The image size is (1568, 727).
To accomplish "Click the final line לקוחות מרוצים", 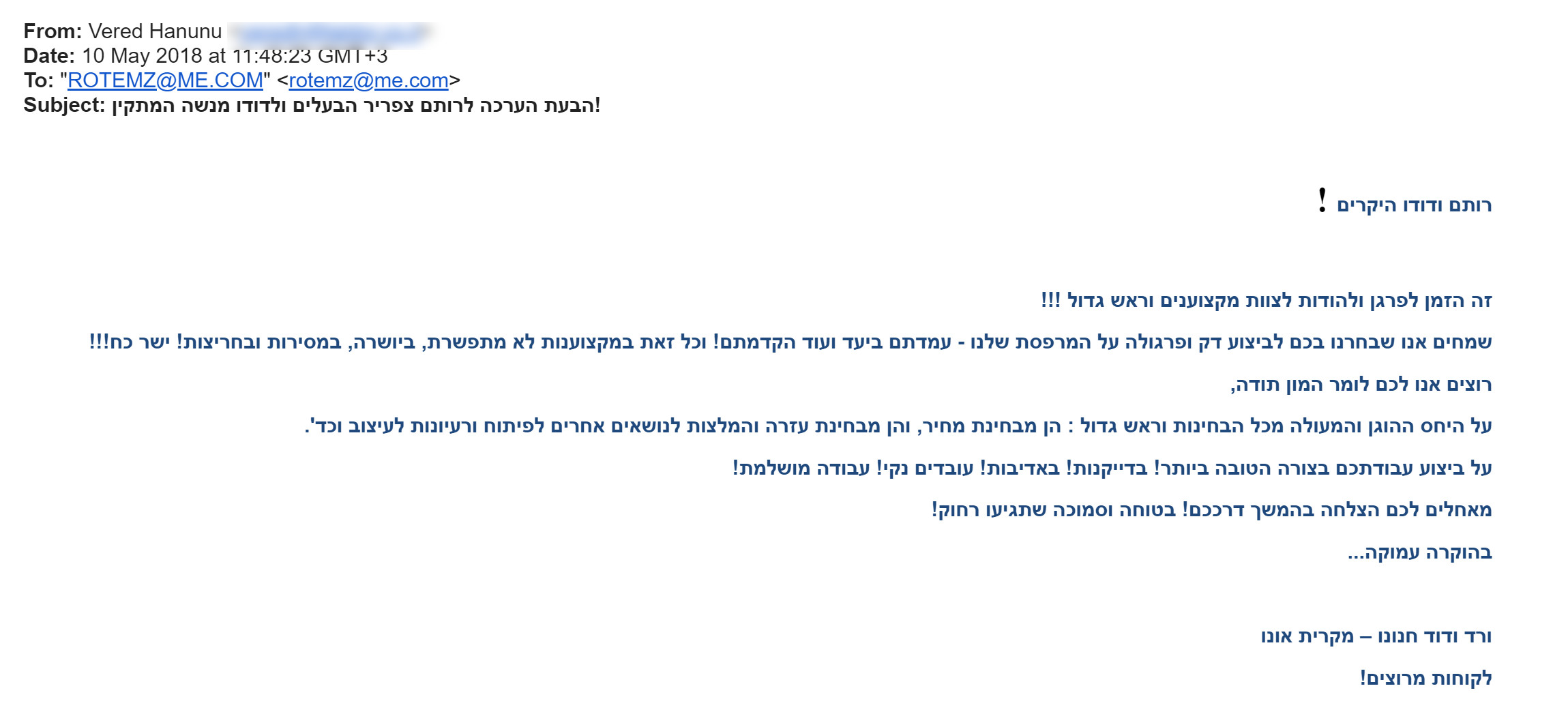I will pos(1426,678).
